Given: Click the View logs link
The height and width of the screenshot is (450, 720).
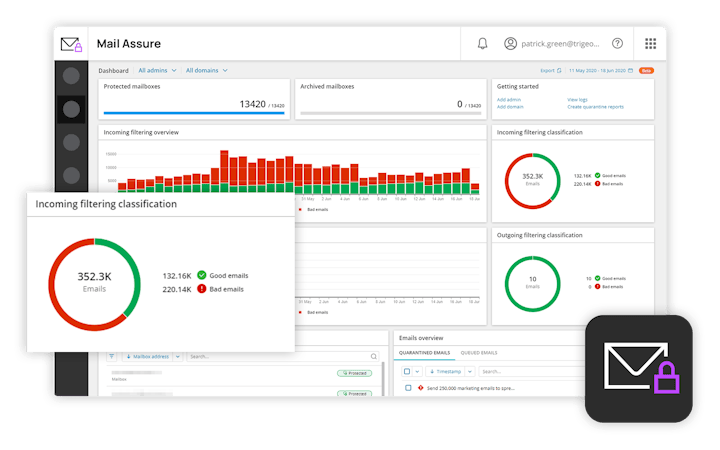Looking at the screenshot, I should click(x=577, y=100).
